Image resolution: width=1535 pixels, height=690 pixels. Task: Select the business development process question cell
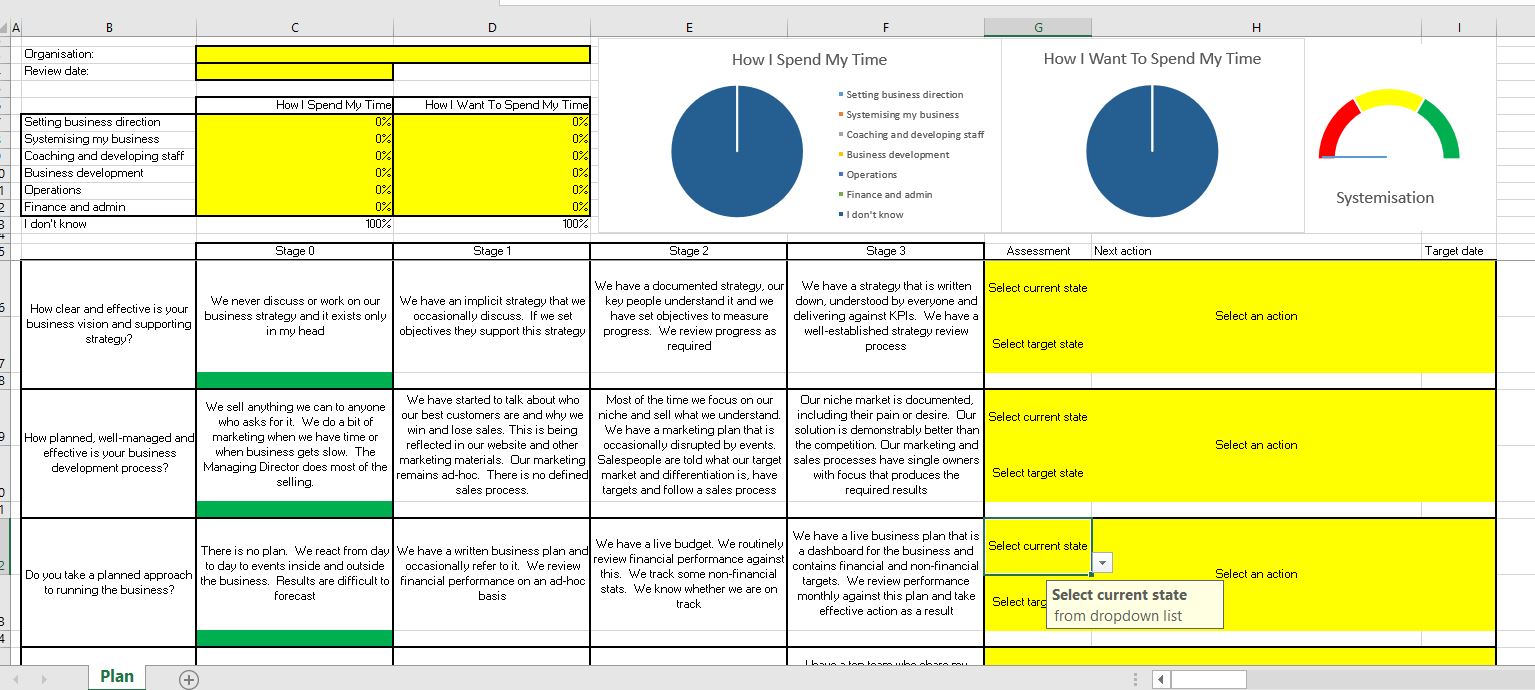coord(109,453)
